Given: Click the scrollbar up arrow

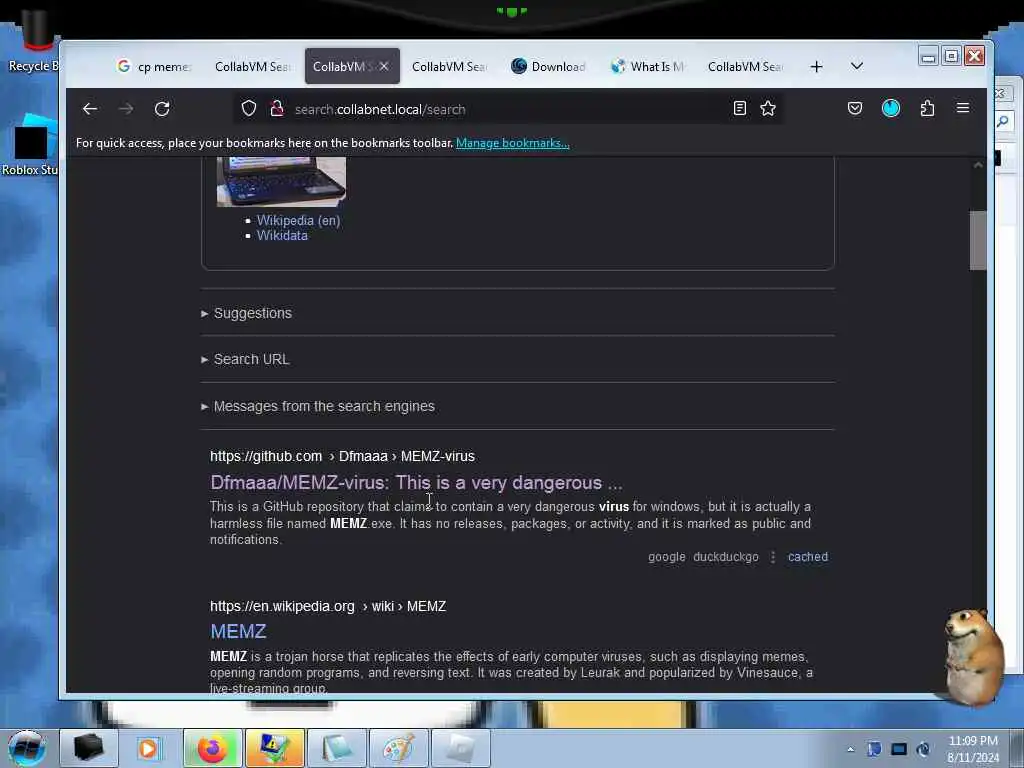Looking at the screenshot, I should pyautogui.click(x=978, y=165).
